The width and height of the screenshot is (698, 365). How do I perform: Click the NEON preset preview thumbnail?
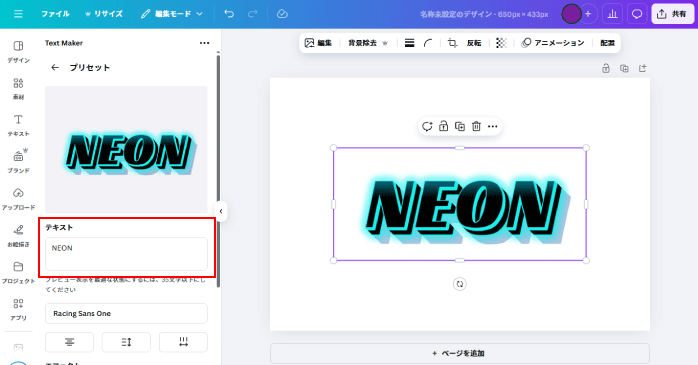(x=126, y=150)
